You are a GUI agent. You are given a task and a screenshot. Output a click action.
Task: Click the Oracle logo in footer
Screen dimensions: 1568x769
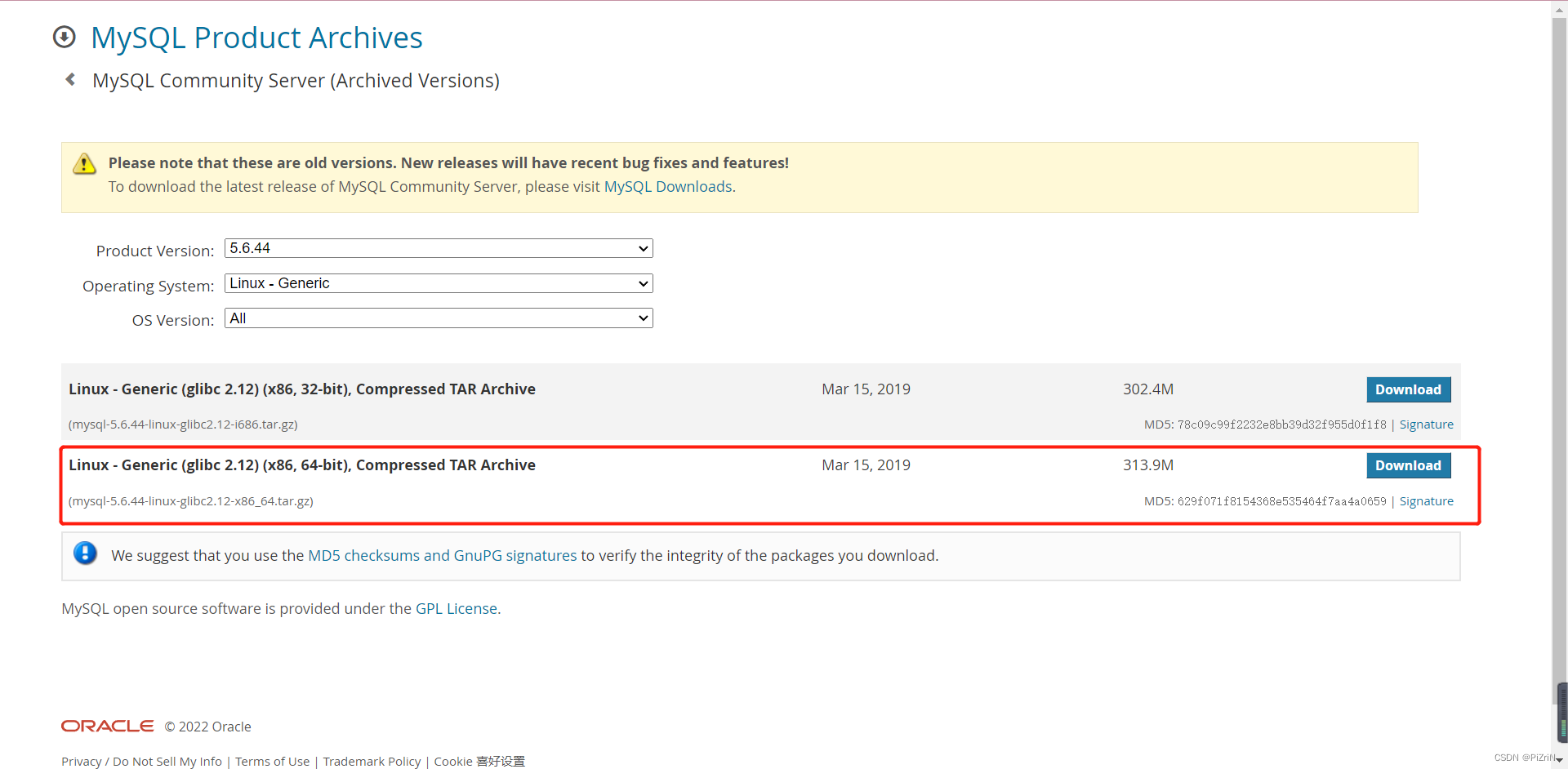pyautogui.click(x=107, y=726)
